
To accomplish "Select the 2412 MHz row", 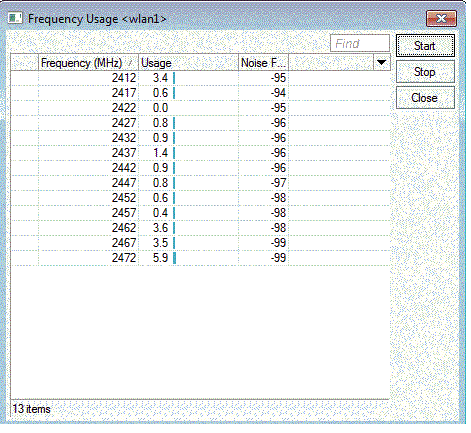I will pos(200,78).
